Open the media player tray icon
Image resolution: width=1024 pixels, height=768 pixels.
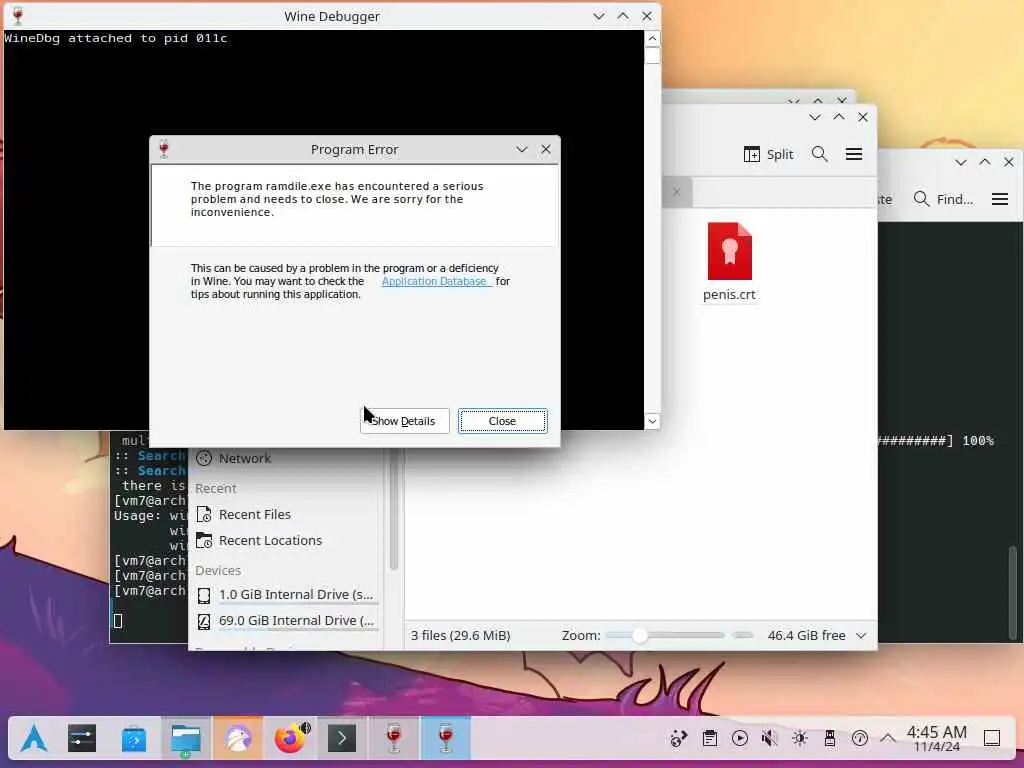coord(740,739)
